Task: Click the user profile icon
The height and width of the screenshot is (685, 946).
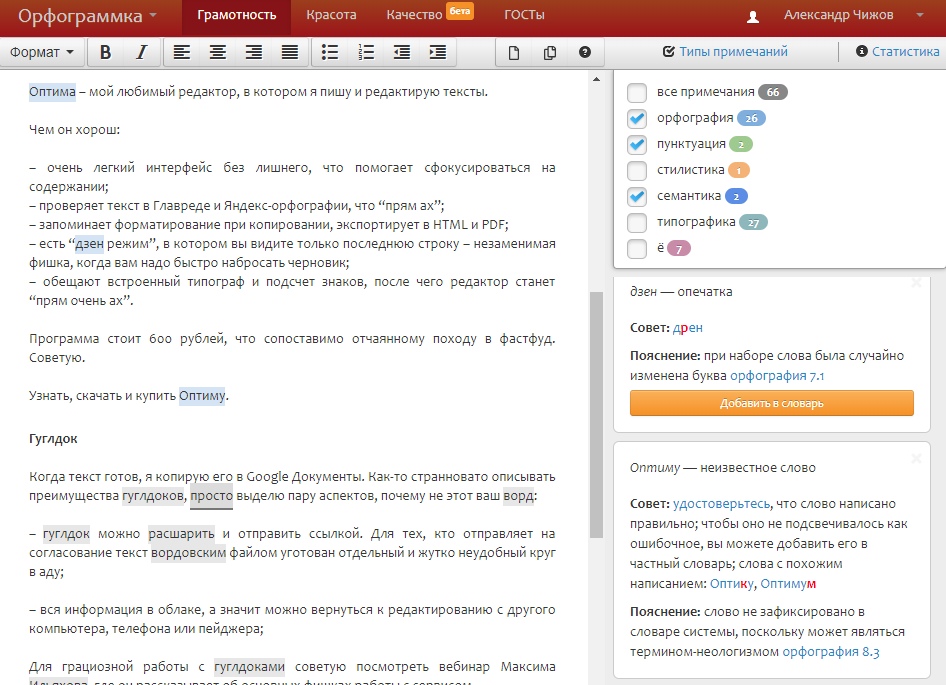Action: point(753,17)
